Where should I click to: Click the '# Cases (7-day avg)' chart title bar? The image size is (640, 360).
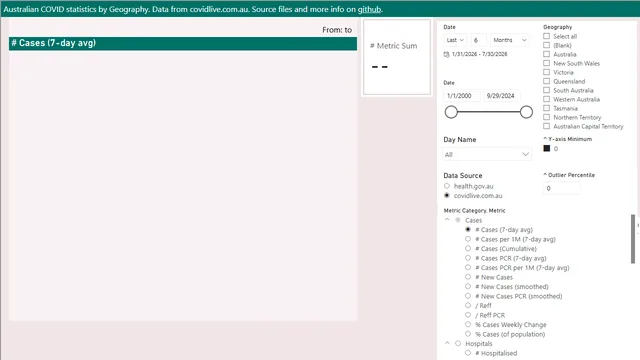[183, 44]
